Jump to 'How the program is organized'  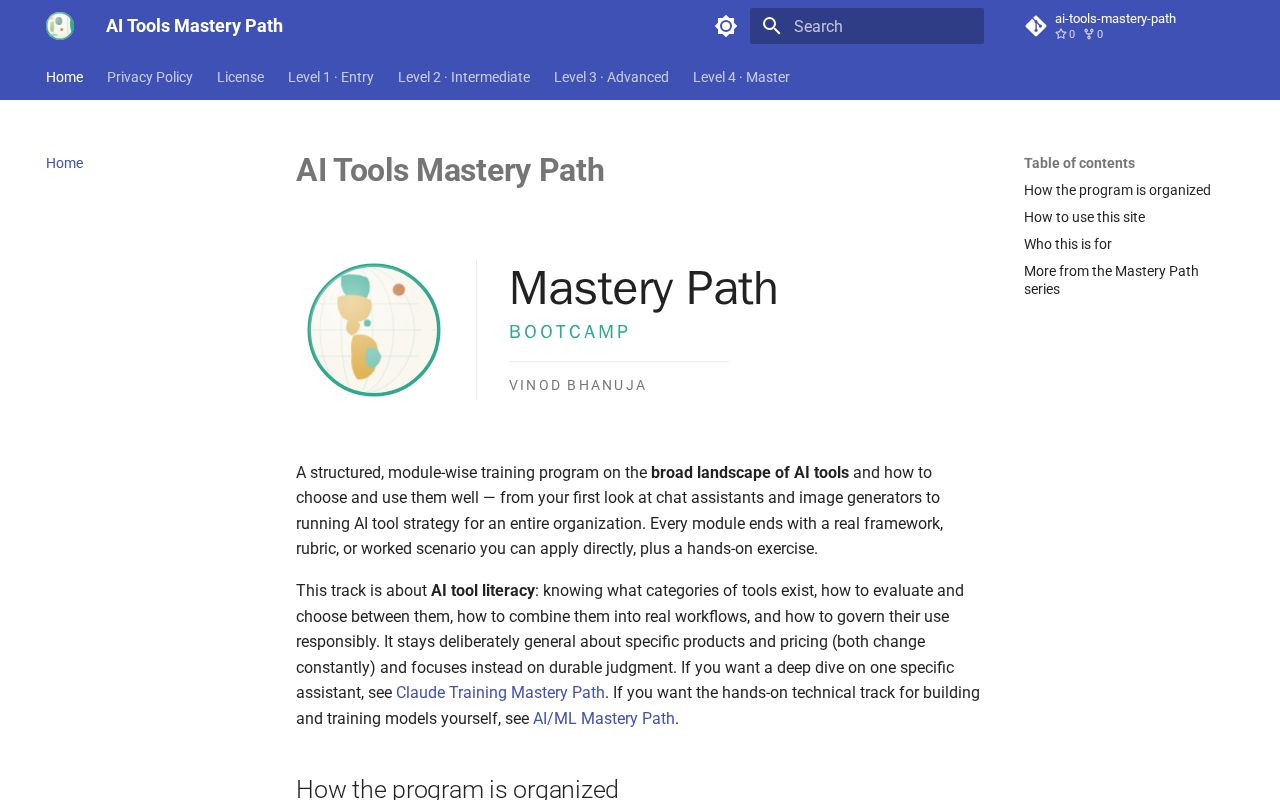click(x=1117, y=190)
